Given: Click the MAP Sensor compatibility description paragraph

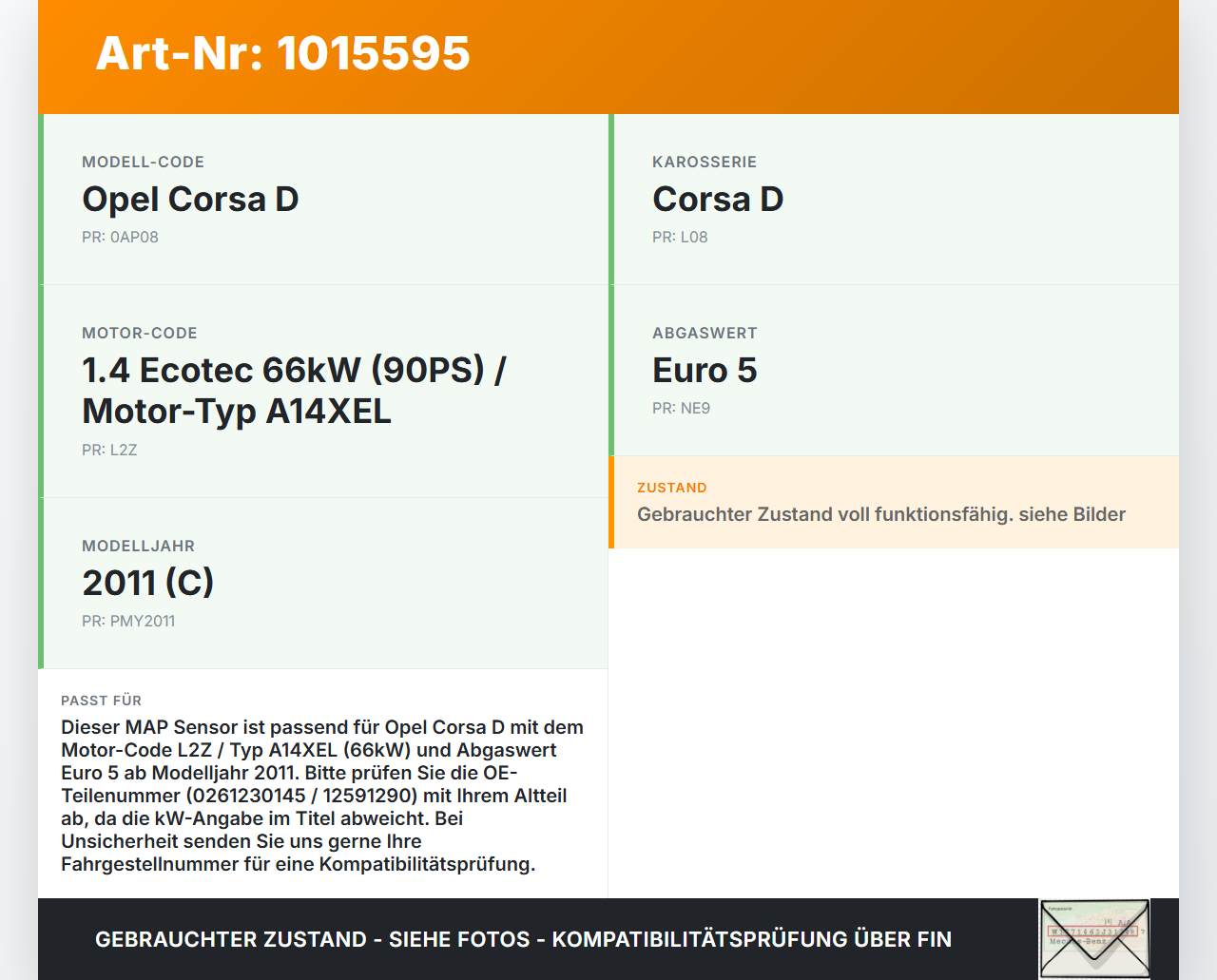Looking at the screenshot, I should (323, 796).
